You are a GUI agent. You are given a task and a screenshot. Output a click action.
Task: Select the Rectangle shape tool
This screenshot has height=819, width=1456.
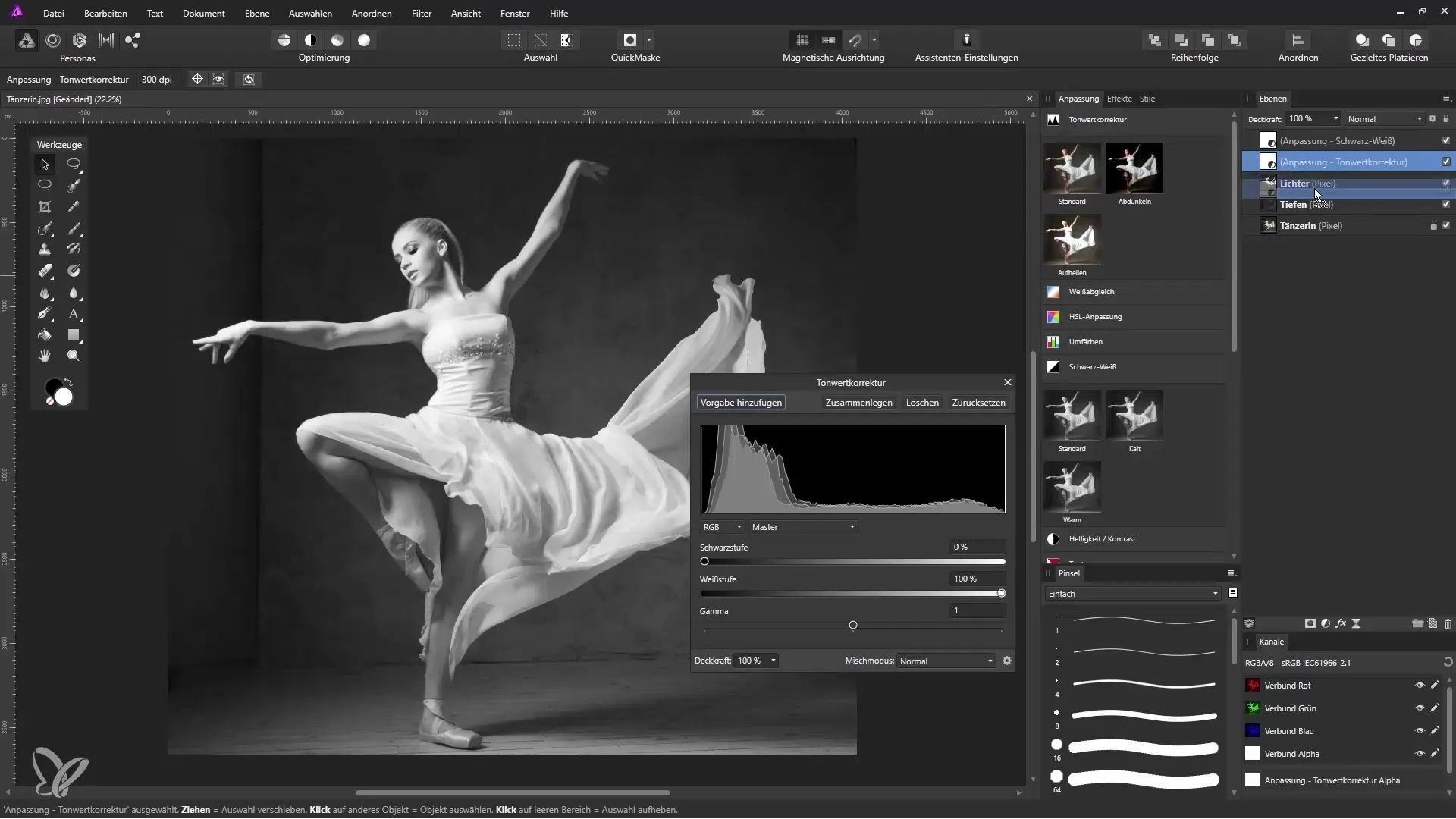coord(74,334)
